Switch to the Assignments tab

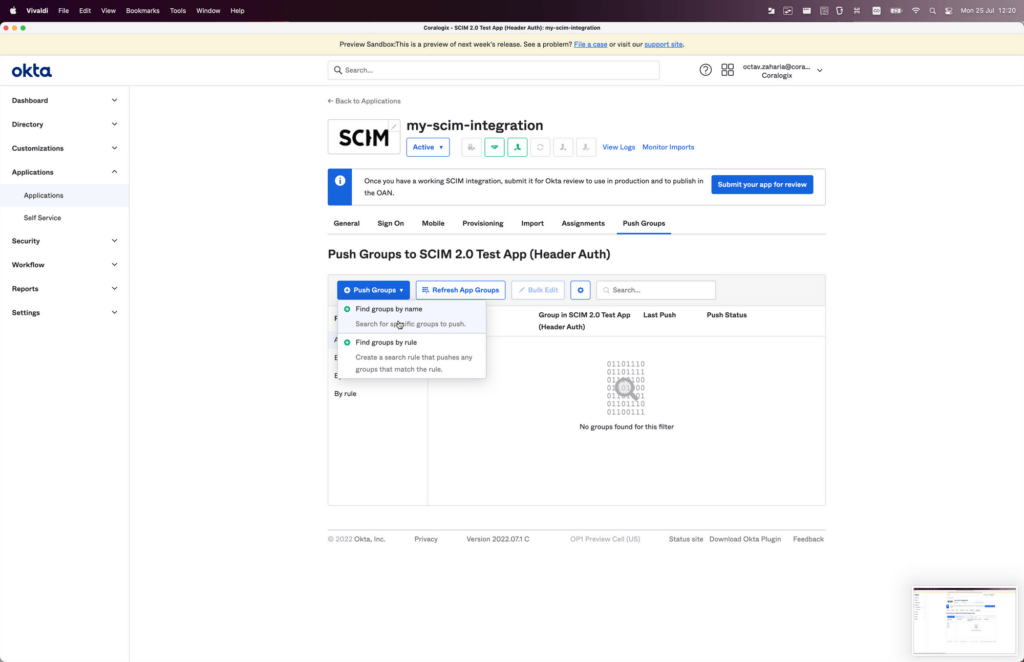pos(583,223)
